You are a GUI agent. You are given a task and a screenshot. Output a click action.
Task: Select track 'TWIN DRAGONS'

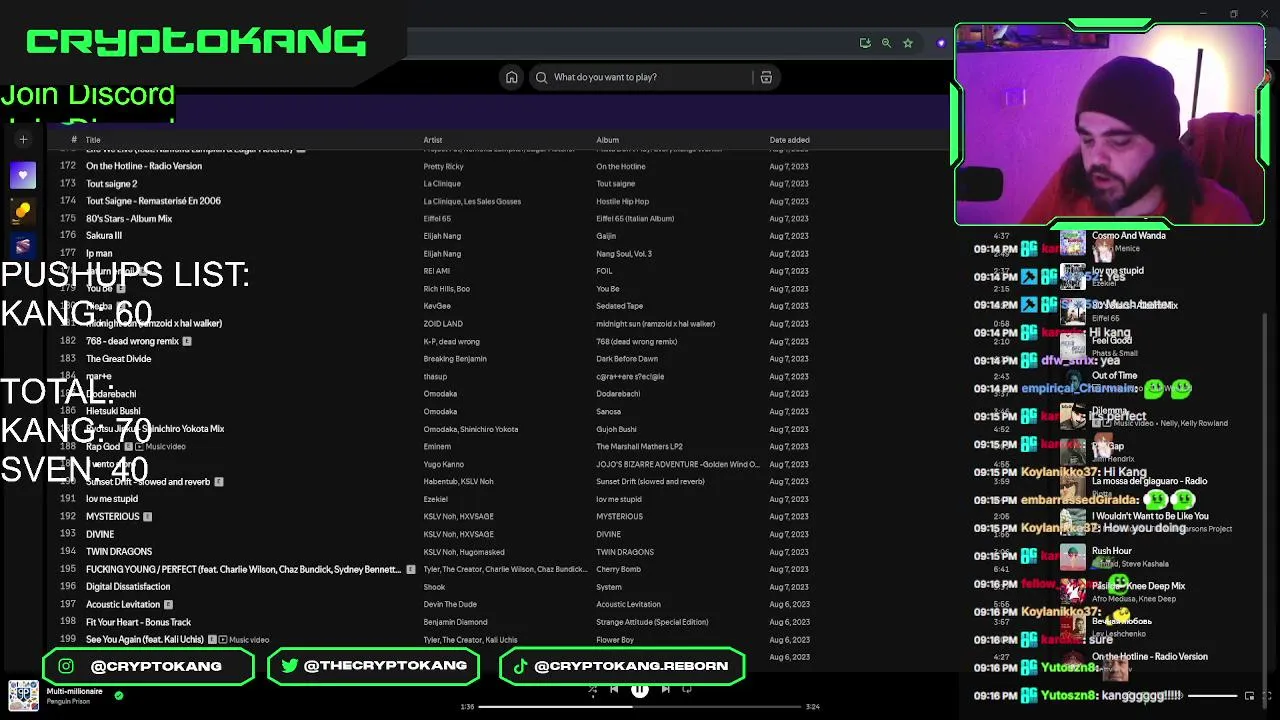(x=119, y=552)
